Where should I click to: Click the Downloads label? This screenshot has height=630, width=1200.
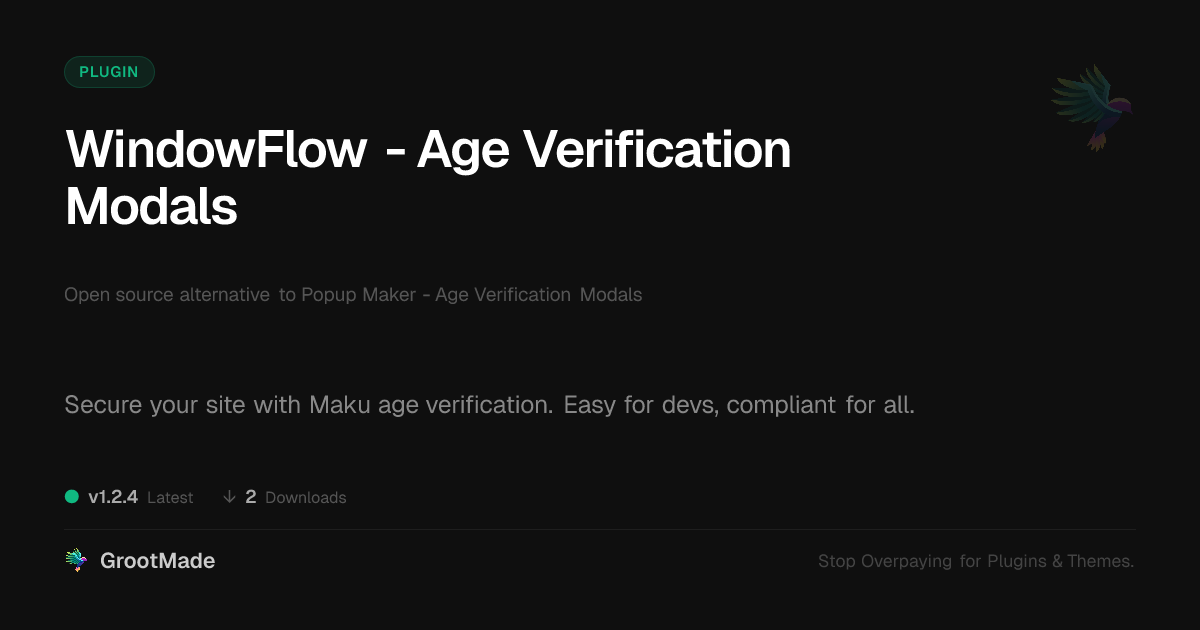point(305,498)
